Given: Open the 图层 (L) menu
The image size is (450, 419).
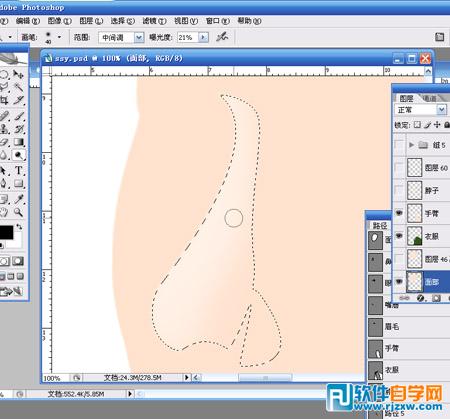Looking at the screenshot, I should 91,21.
